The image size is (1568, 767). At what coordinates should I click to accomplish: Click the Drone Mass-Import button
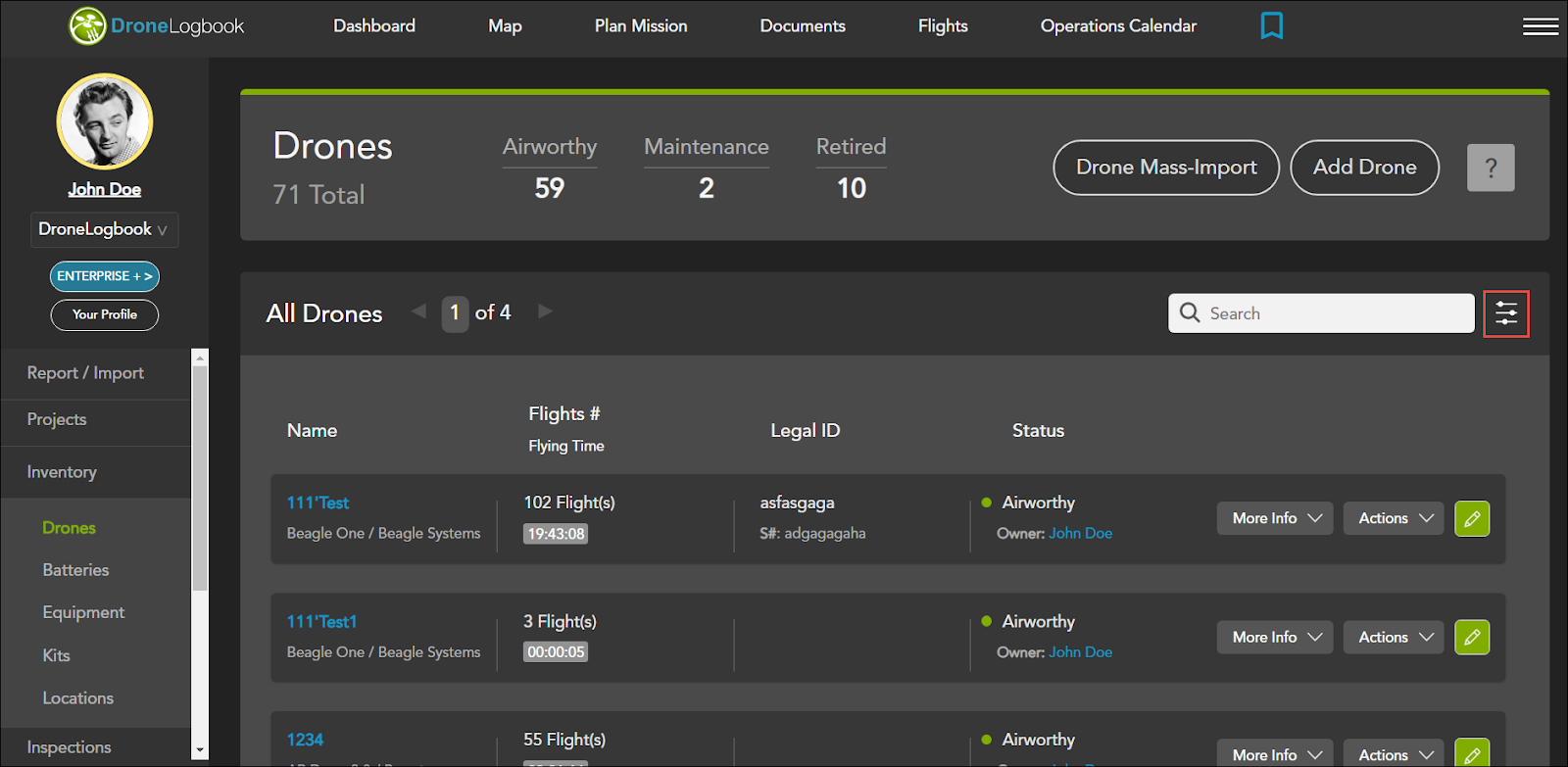[x=1166, y=168]
